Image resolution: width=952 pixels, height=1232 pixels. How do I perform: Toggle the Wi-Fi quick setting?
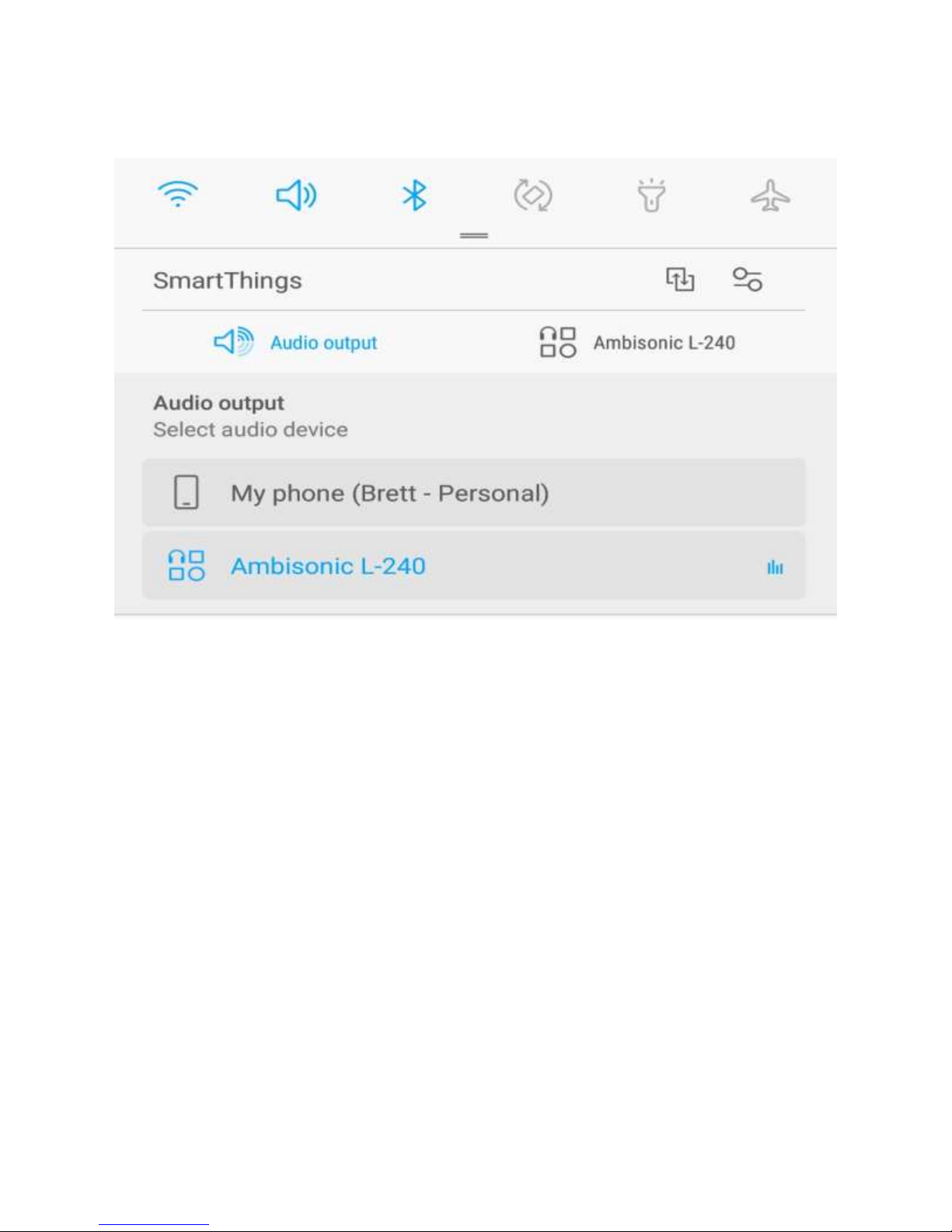(177, 194)
